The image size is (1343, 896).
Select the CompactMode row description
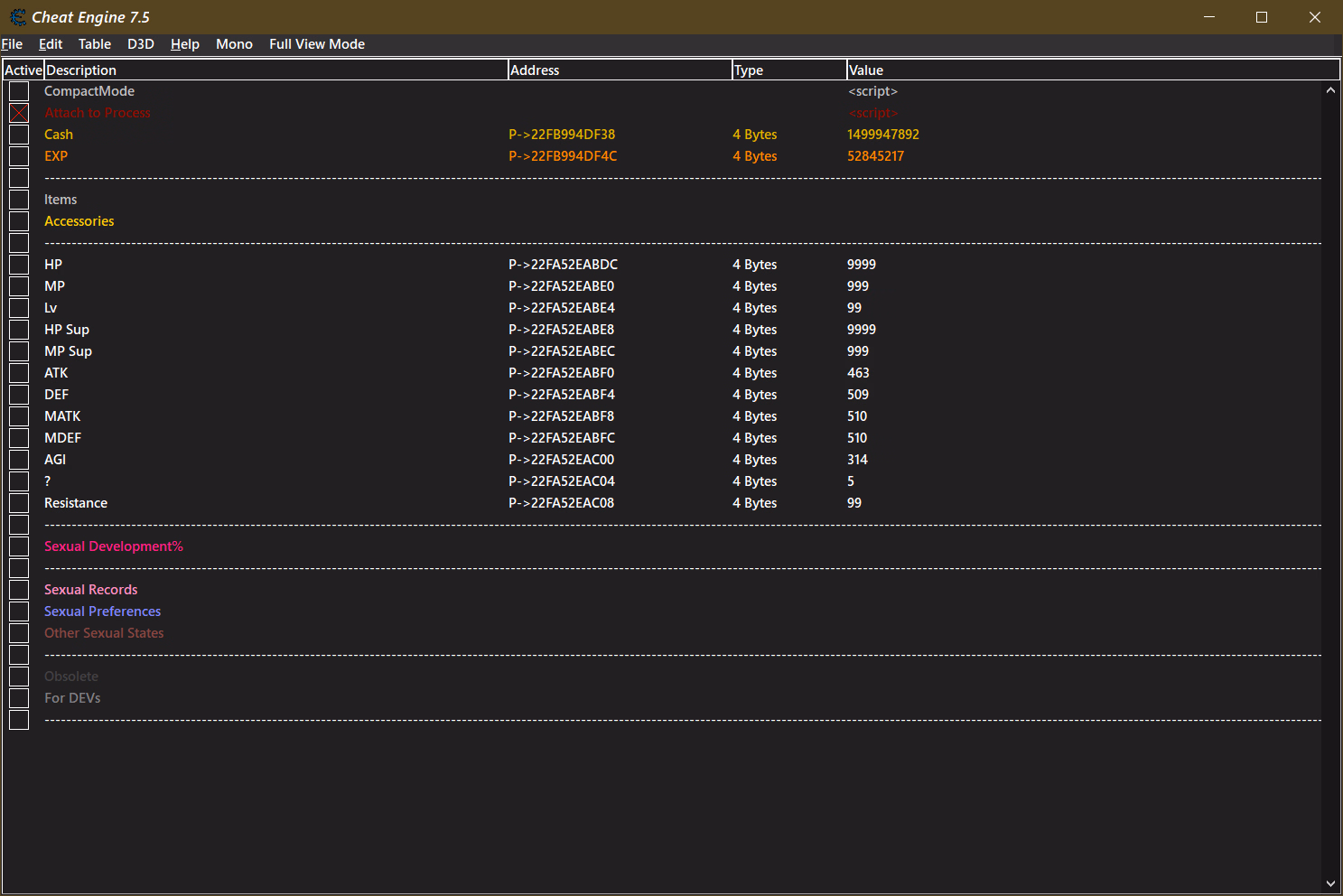coord(89,91)
